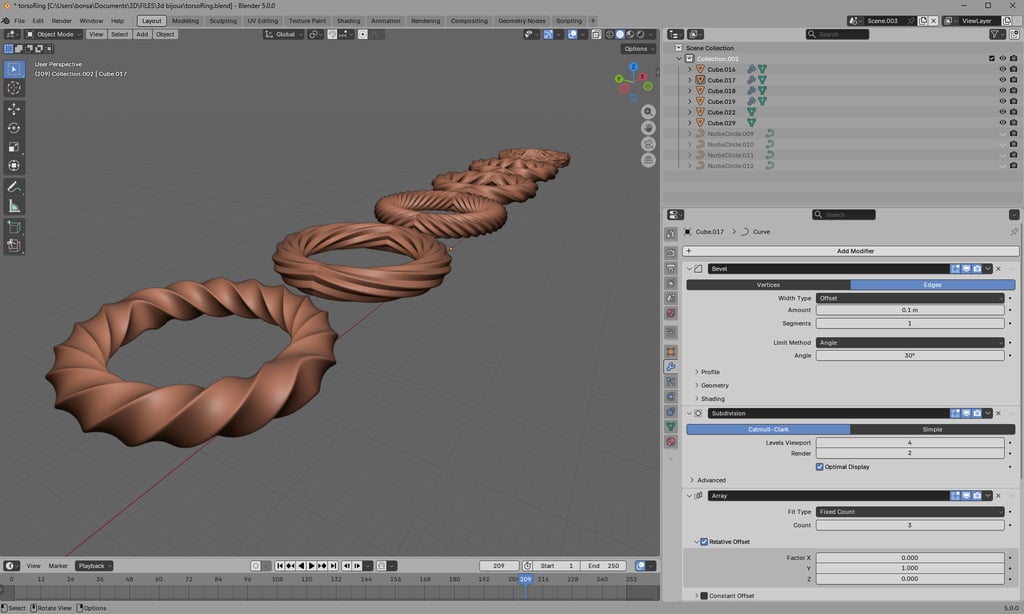Uncheck the Optimal Display checkbox
This screenshot has width=1024, height=614.
820,466
